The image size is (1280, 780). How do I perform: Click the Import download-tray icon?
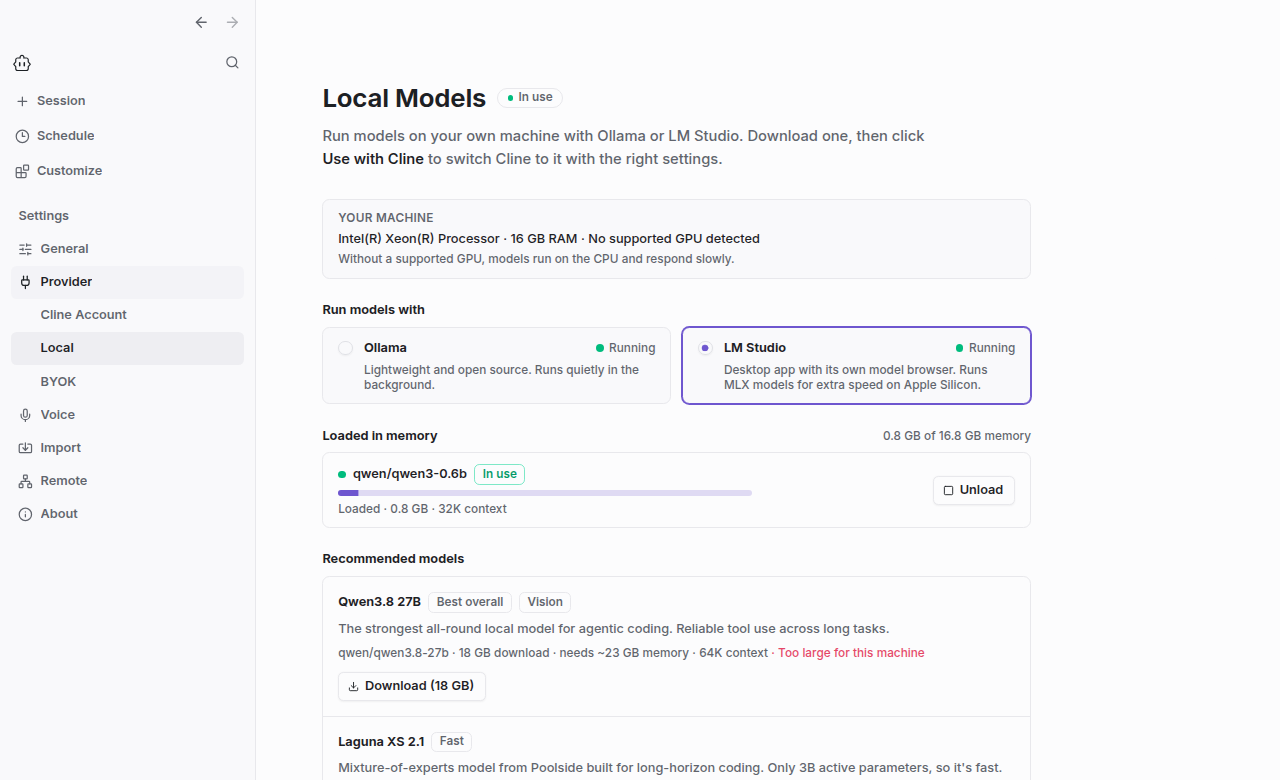[x=25, y=448]
